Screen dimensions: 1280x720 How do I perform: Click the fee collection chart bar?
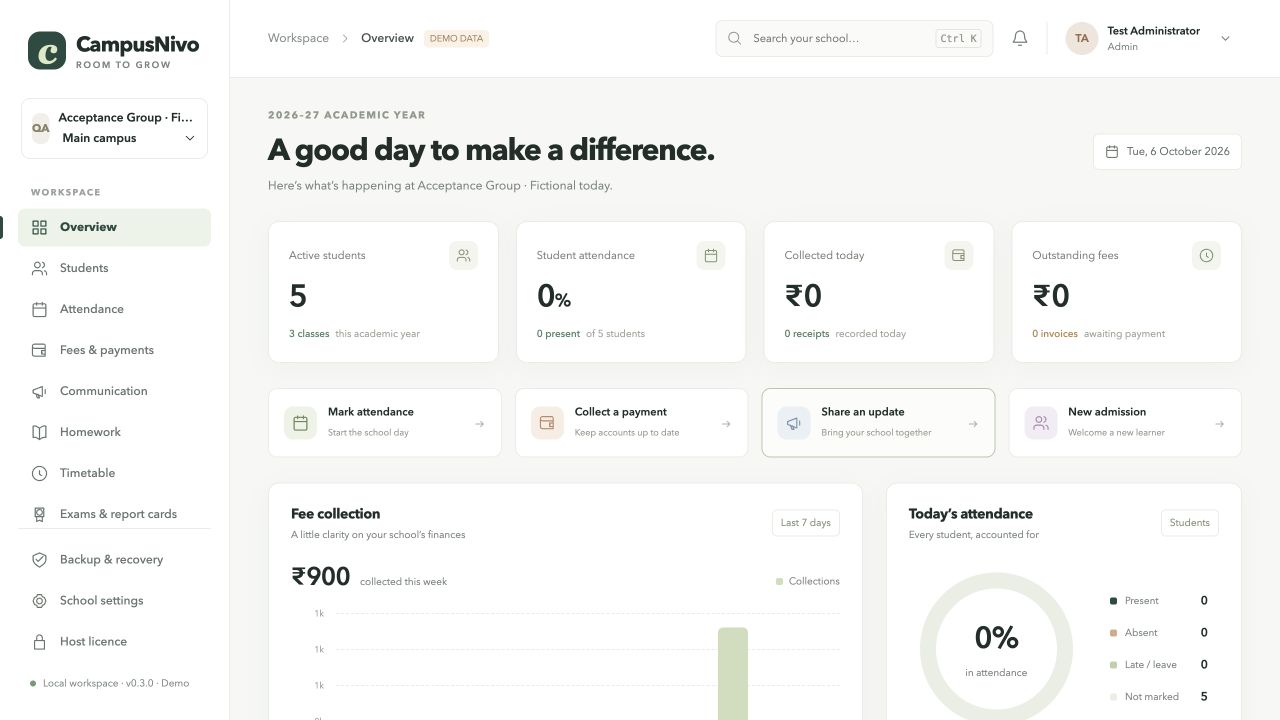pos(733,674)
